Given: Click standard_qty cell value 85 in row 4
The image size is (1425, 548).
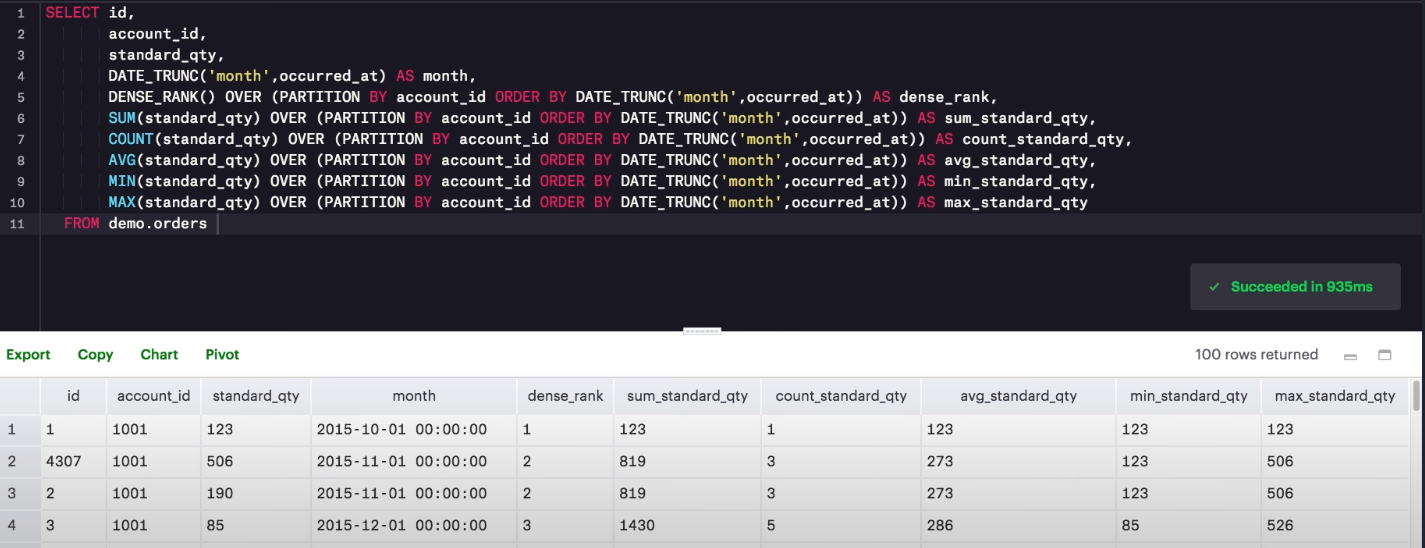Looking at the screenshot, I should click(x=256, y=525).
